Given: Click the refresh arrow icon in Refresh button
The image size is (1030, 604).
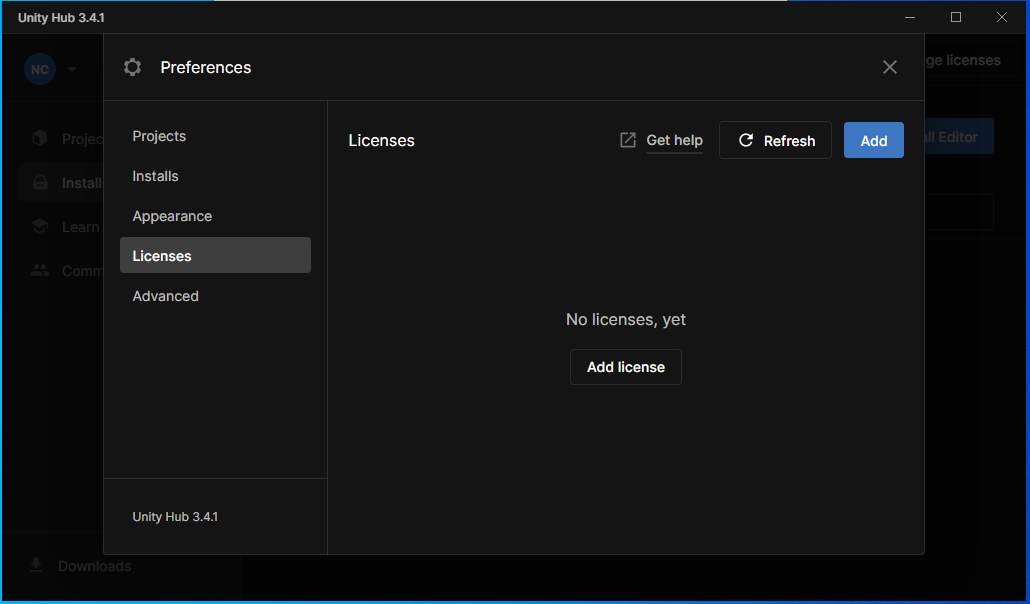Looking at the screenshot, I should point(746,140).
